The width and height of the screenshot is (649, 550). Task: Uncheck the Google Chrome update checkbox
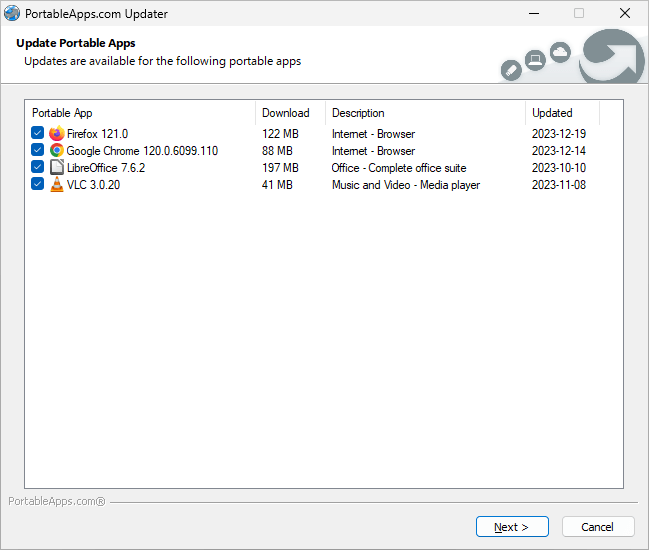coord(38,150)
